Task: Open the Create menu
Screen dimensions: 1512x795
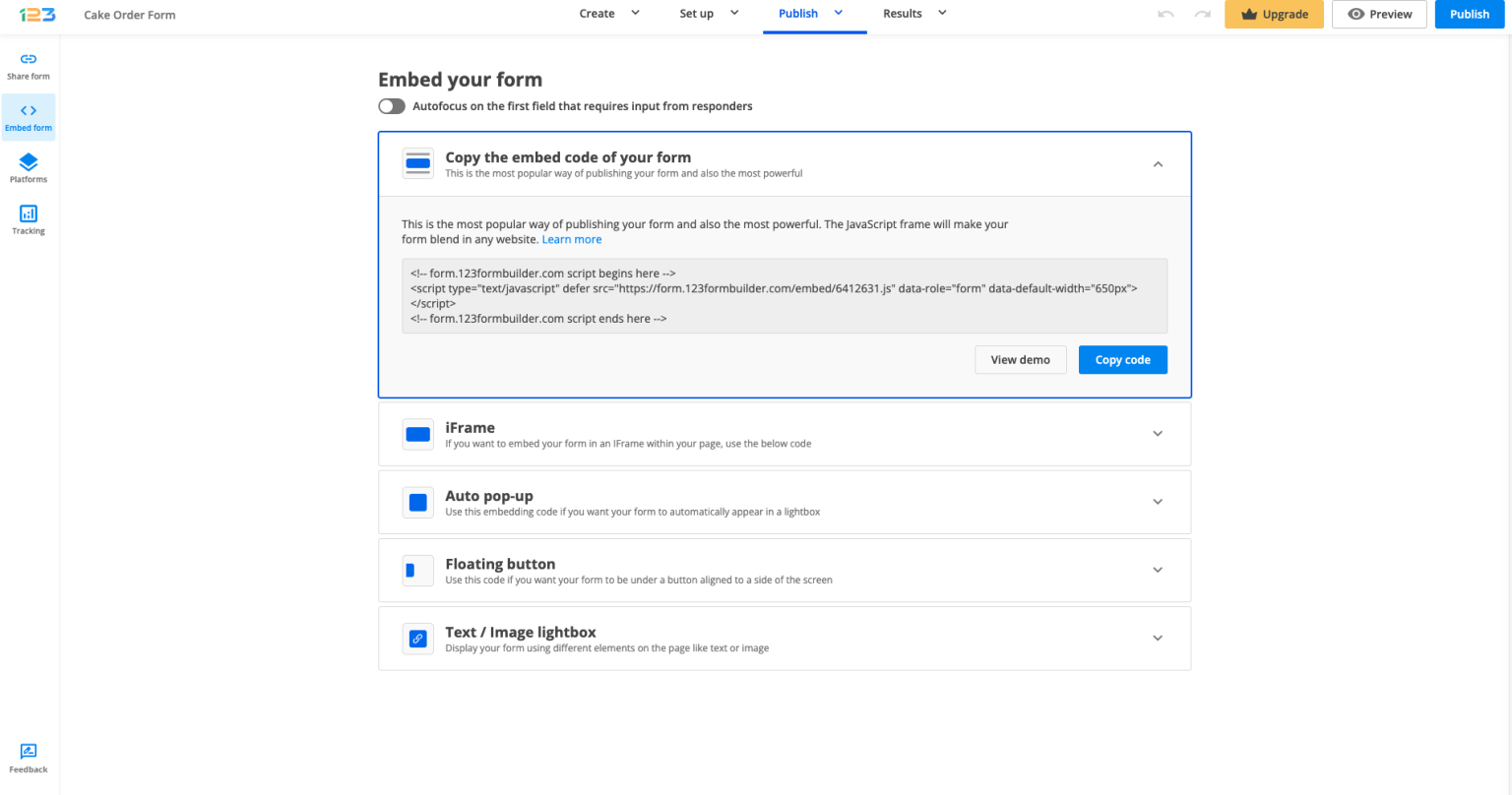Action: [x=609, y=14]
